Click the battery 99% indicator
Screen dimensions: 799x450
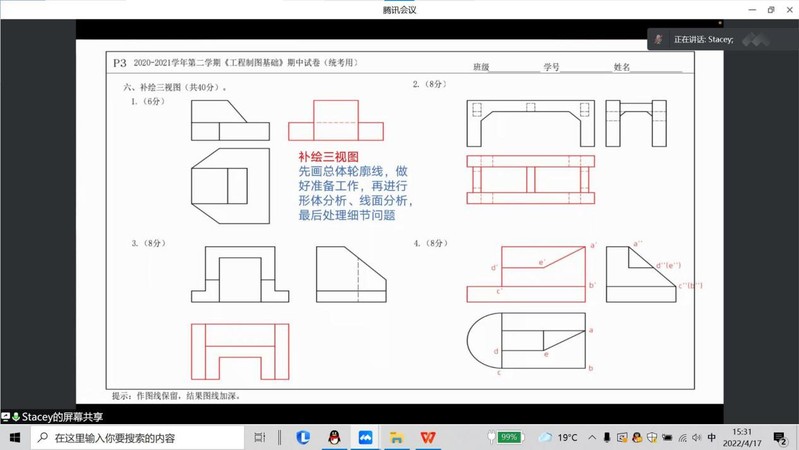tap(506, 438)
